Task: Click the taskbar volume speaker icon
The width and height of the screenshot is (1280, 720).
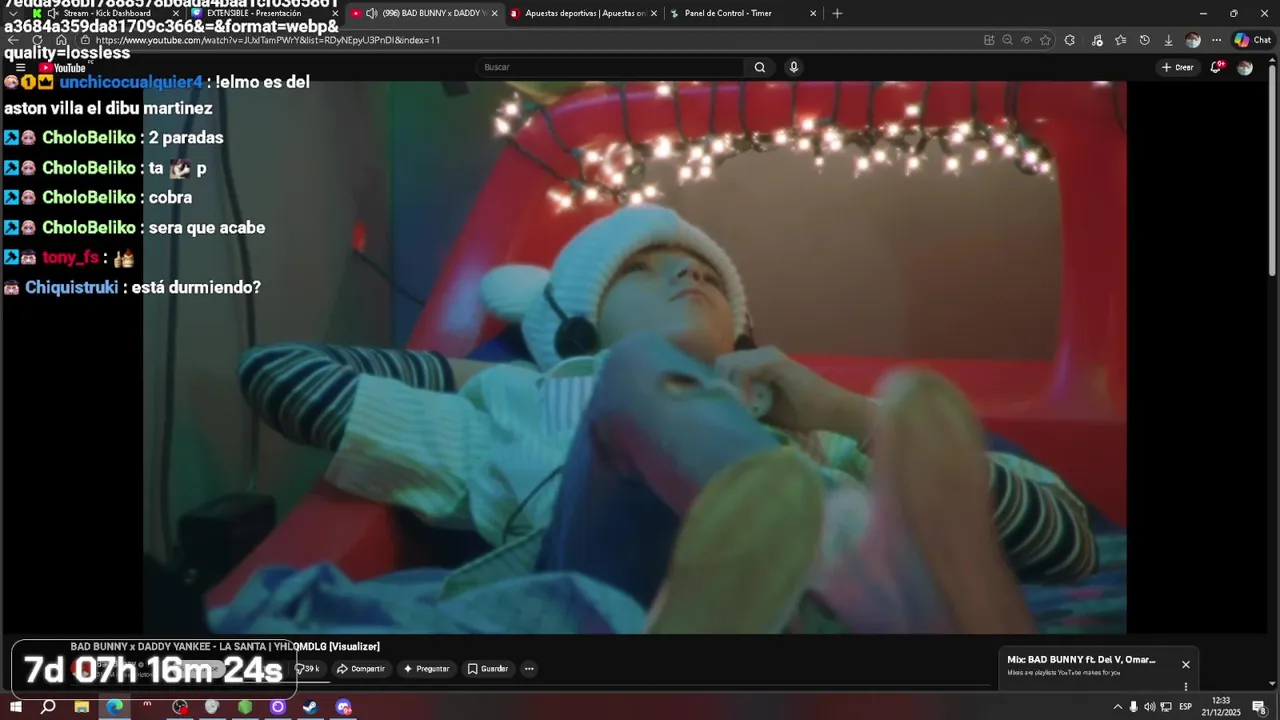Action: click(x=1149, y=707)
